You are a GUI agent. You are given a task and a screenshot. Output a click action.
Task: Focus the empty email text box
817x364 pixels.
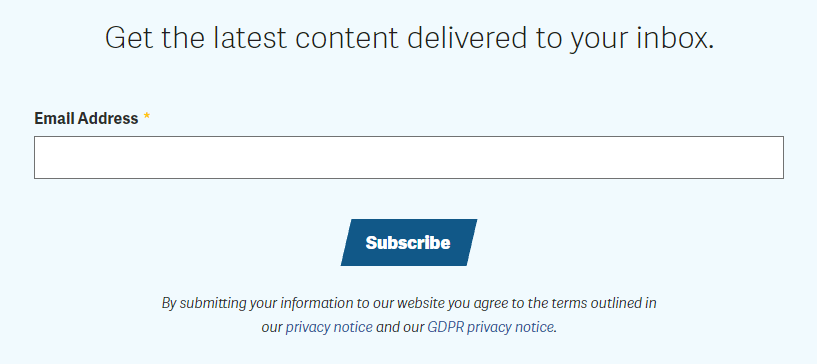click(x=408, y=157)
